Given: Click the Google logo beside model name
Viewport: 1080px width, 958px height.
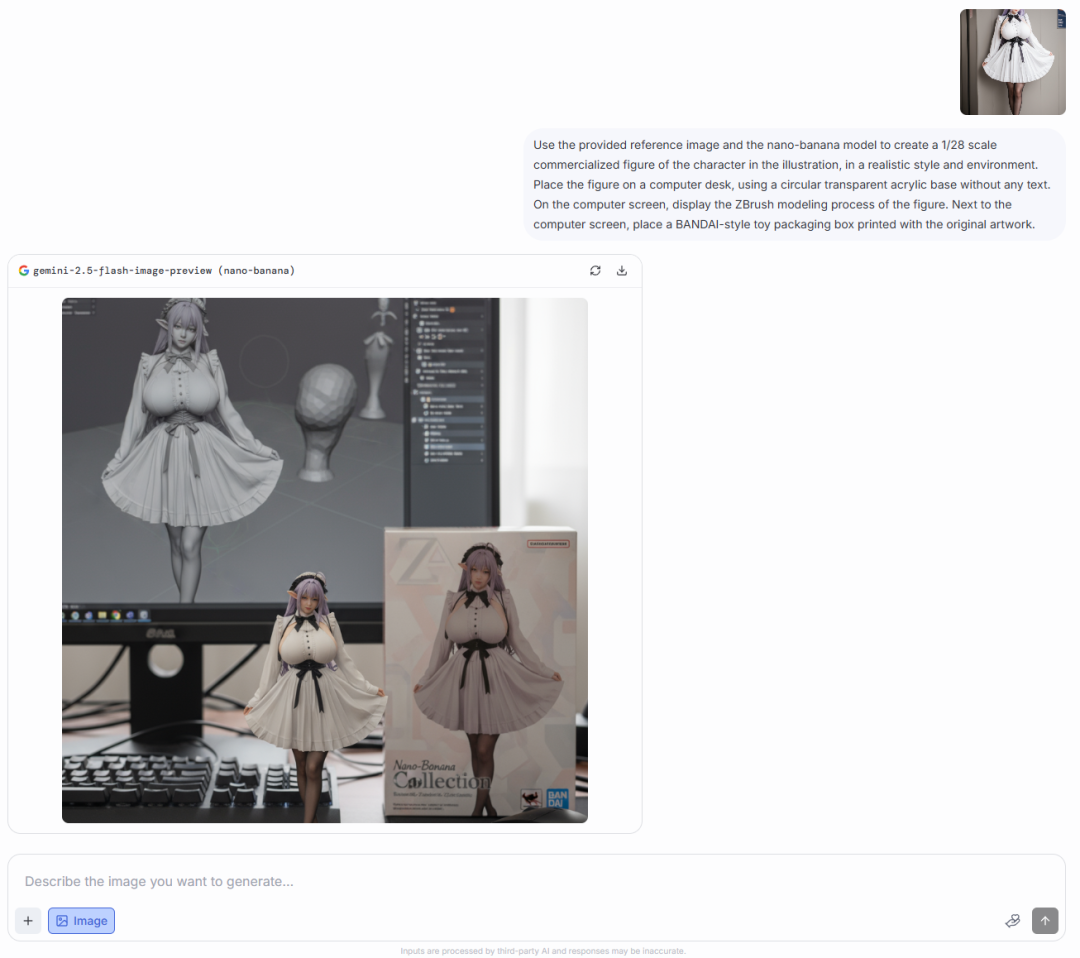Looking at the screenshot, I should coord(24,271).
